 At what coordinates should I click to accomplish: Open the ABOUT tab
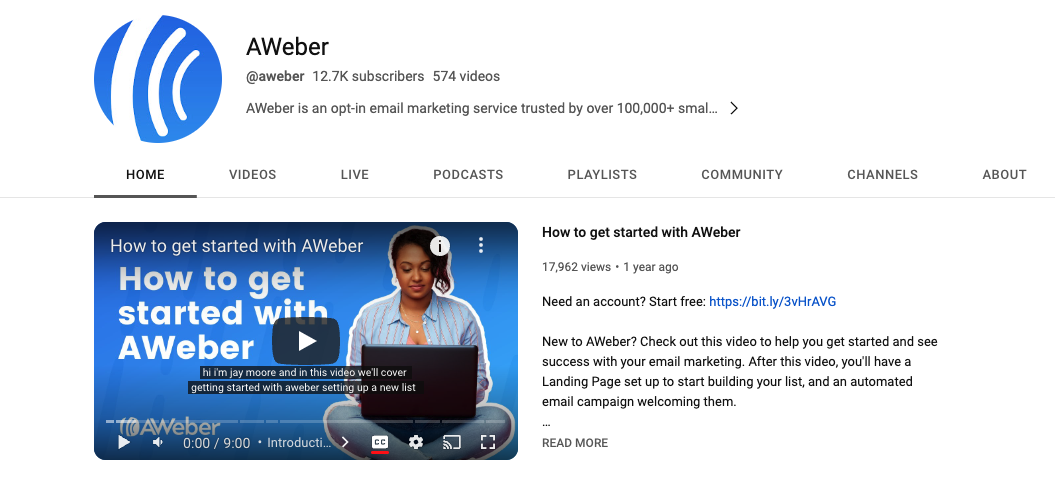click(x=1005, y=174)
